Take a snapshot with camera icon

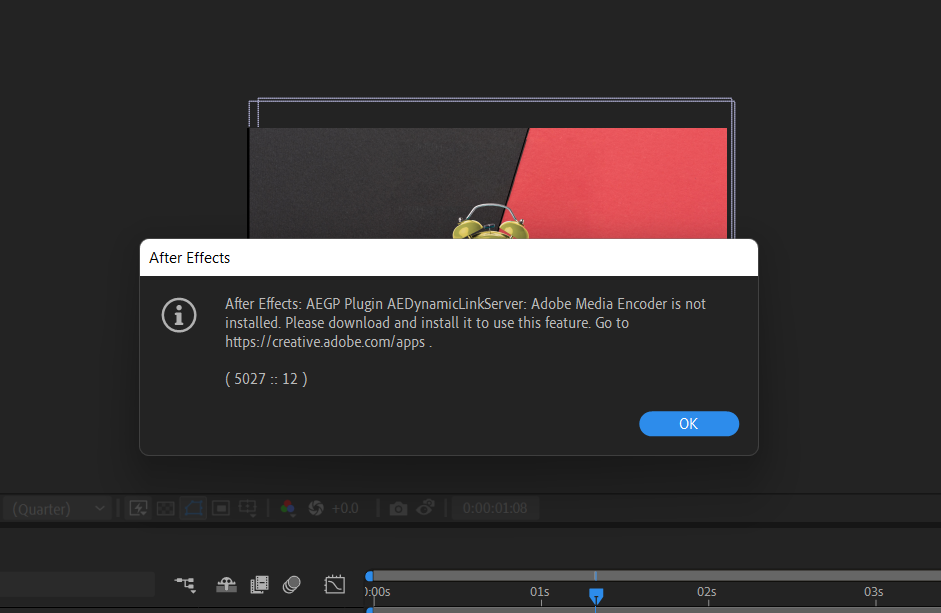(x=398, y=509)
